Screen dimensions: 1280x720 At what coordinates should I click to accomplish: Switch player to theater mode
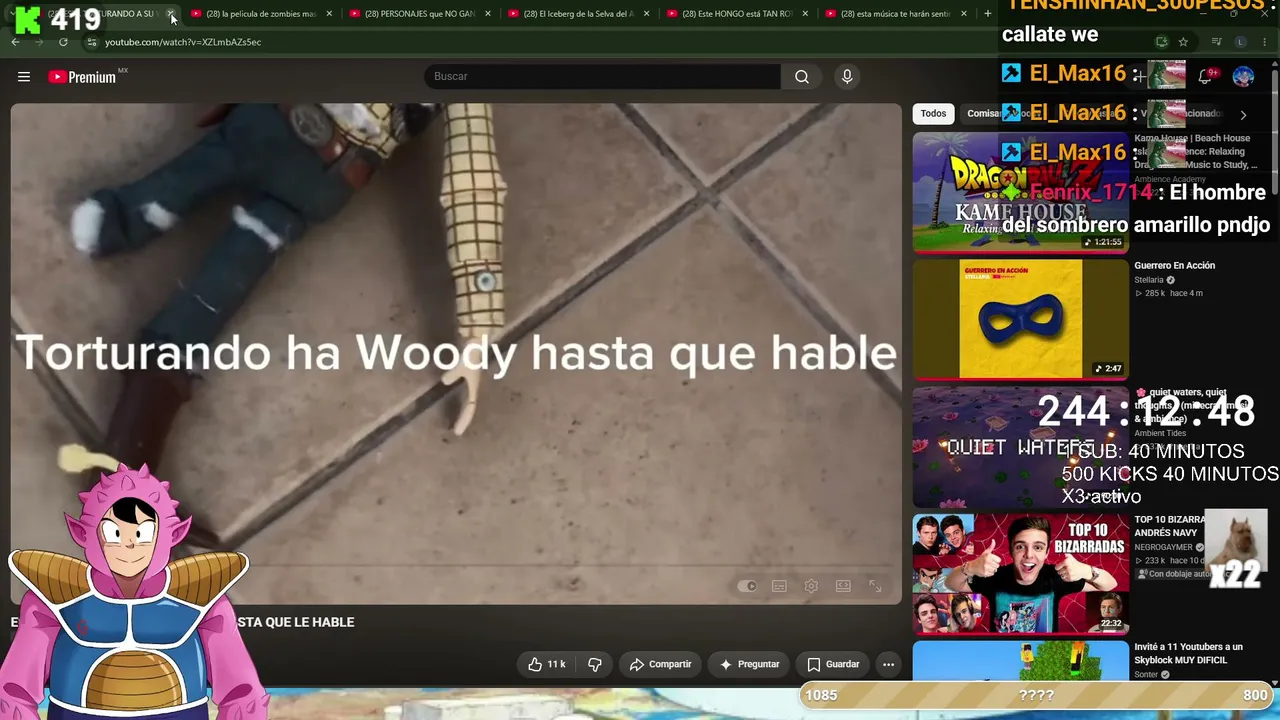(843, 586)
